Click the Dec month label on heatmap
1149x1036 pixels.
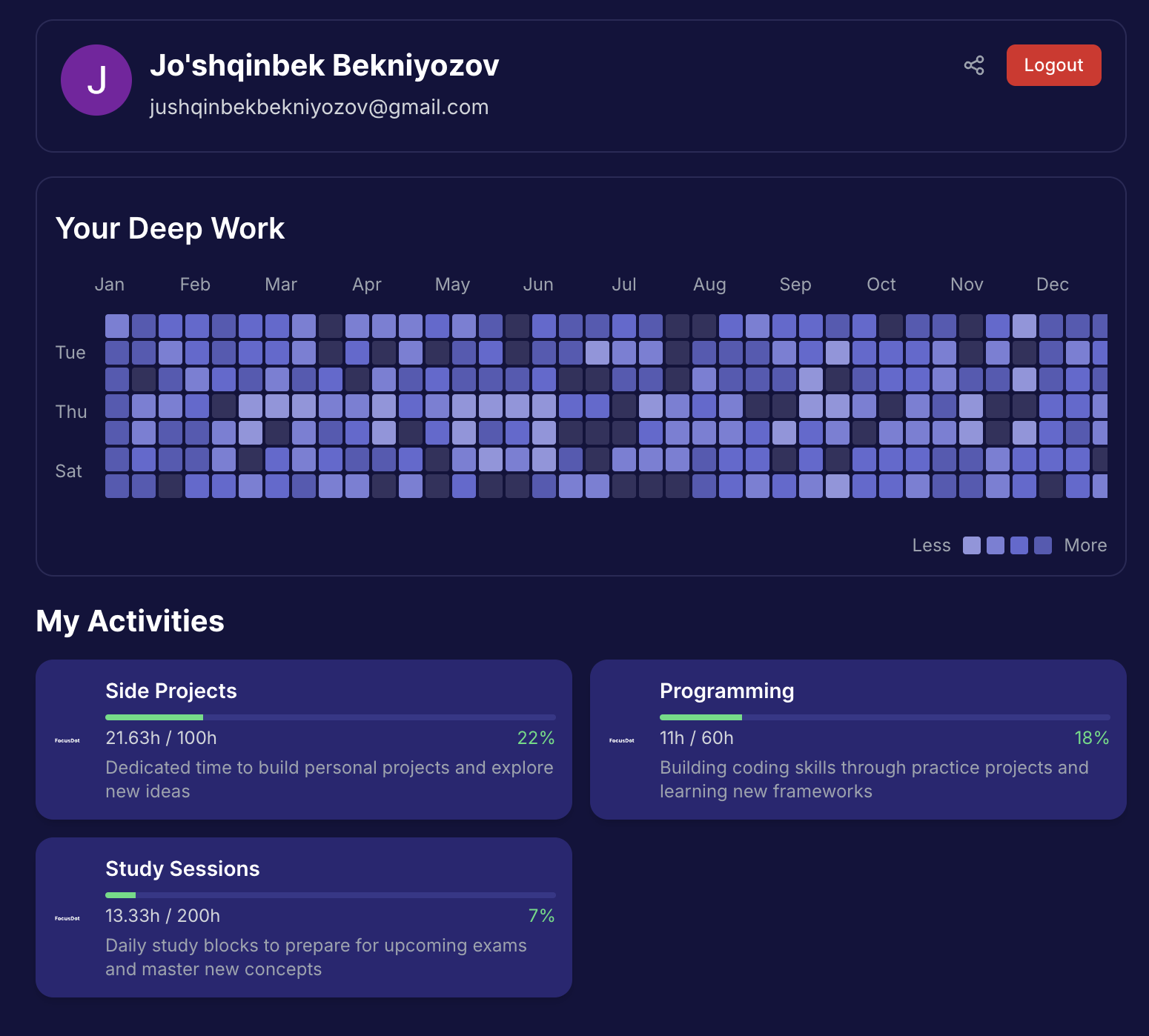(1052, 285)
